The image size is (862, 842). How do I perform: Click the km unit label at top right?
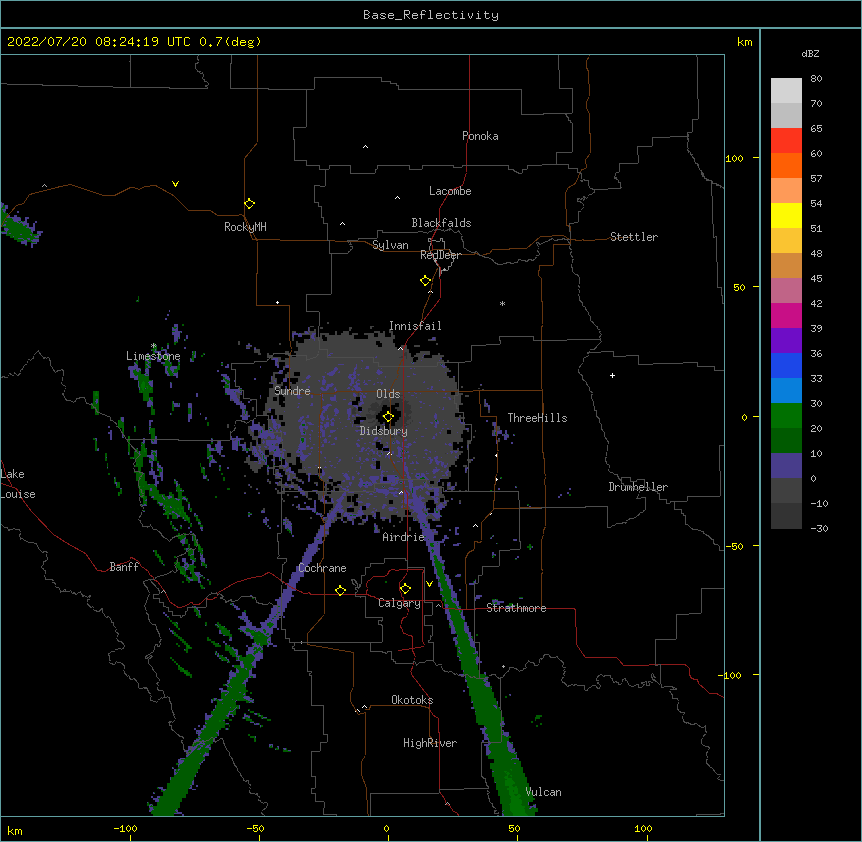[744, 42]
